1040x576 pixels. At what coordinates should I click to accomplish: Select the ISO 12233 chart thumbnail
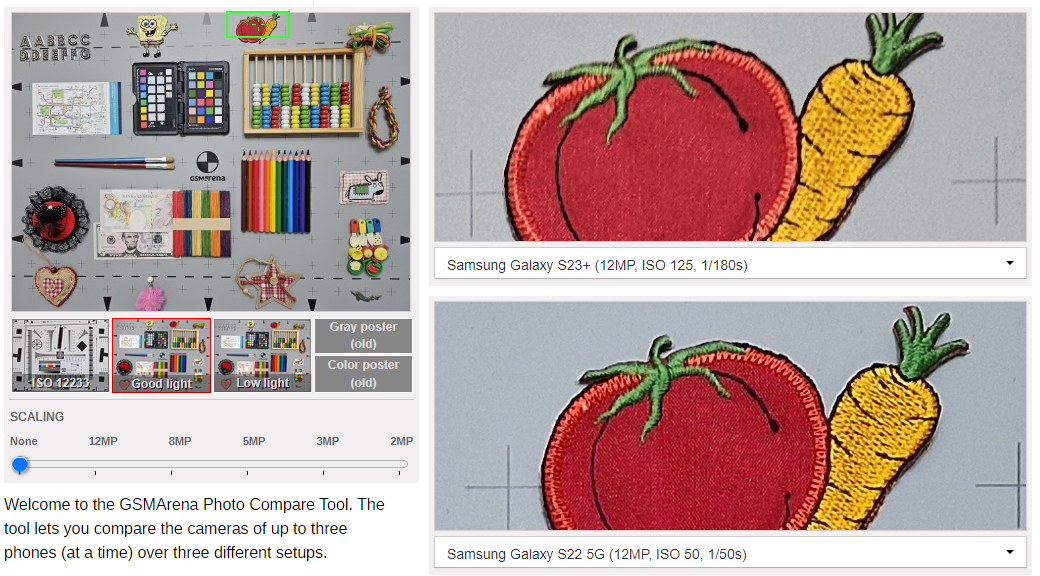tap(60, 356)
